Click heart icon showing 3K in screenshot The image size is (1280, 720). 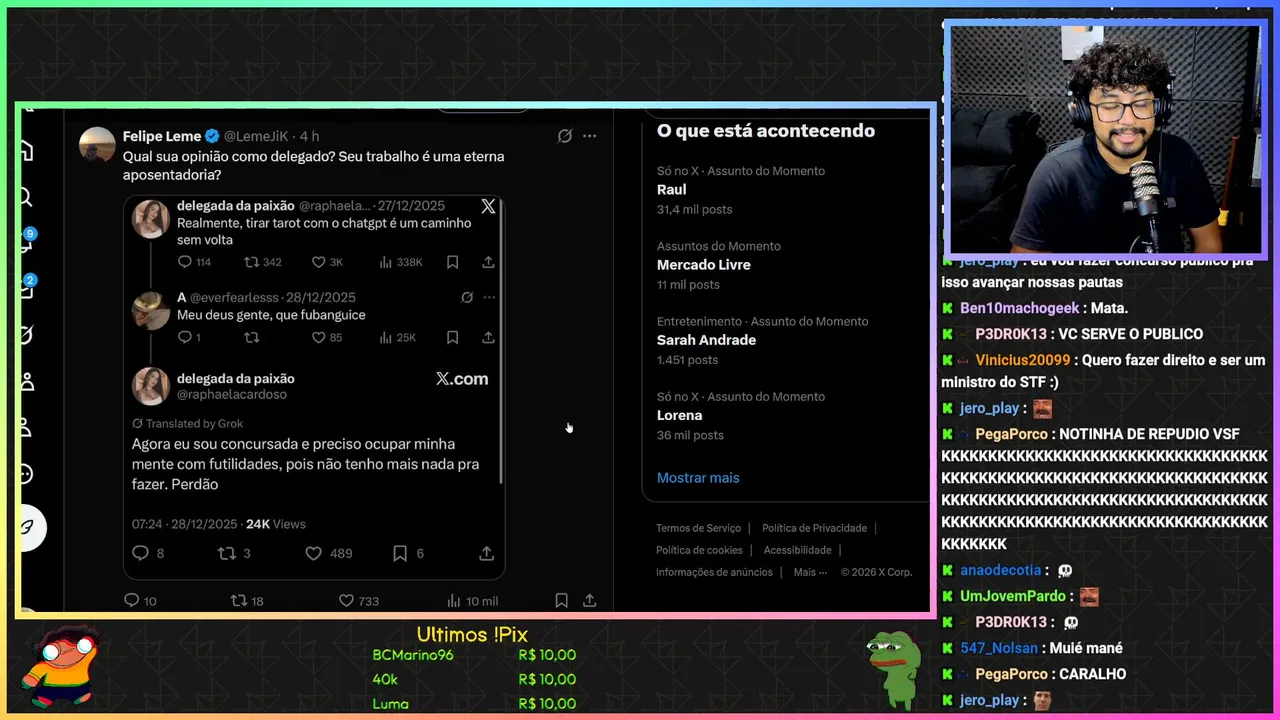coord(318,262)
